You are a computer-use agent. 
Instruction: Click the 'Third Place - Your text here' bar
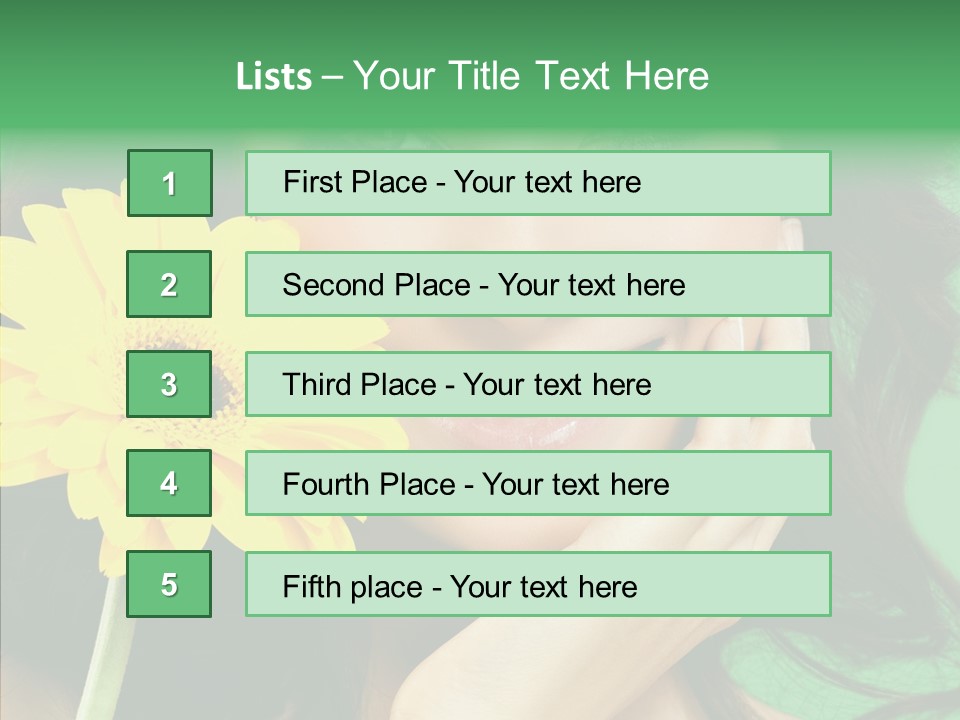[x=538, y=384]
